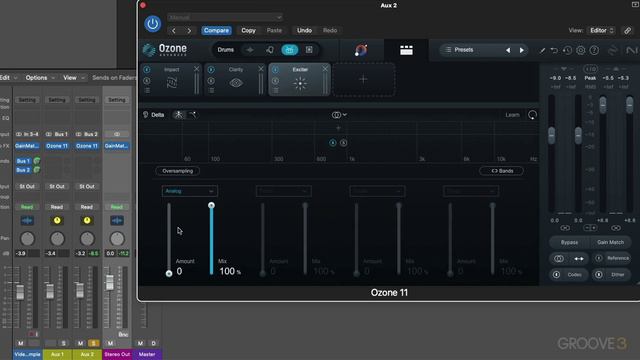Click the band 1 Mix slider handle
This screenshot has height=360, width=640.
click(211, 205)
